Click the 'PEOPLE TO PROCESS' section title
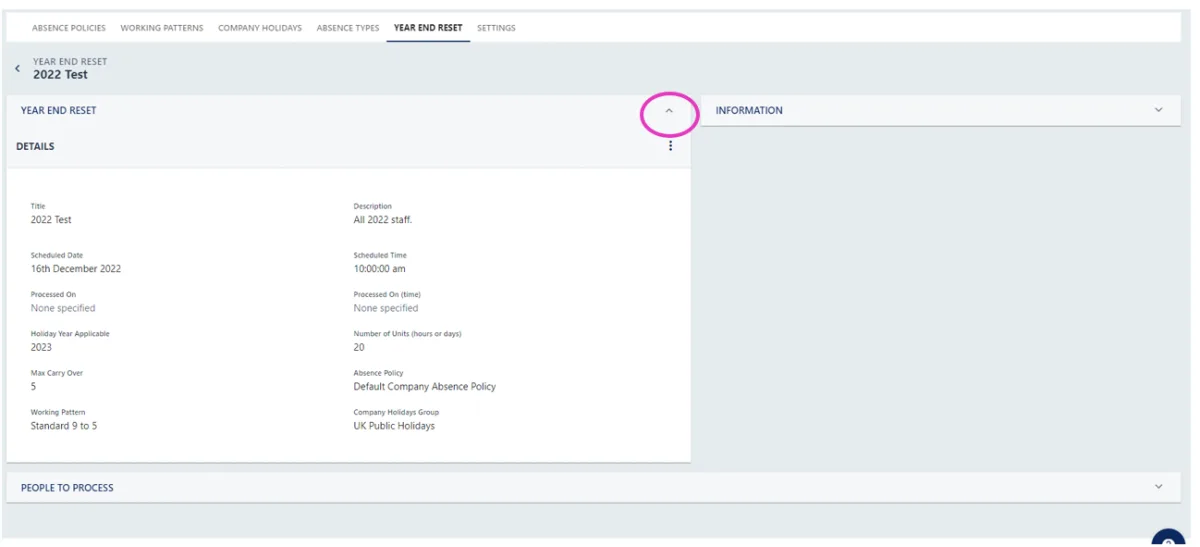This screenshot has width=1200, height=547. pos(67,488)
